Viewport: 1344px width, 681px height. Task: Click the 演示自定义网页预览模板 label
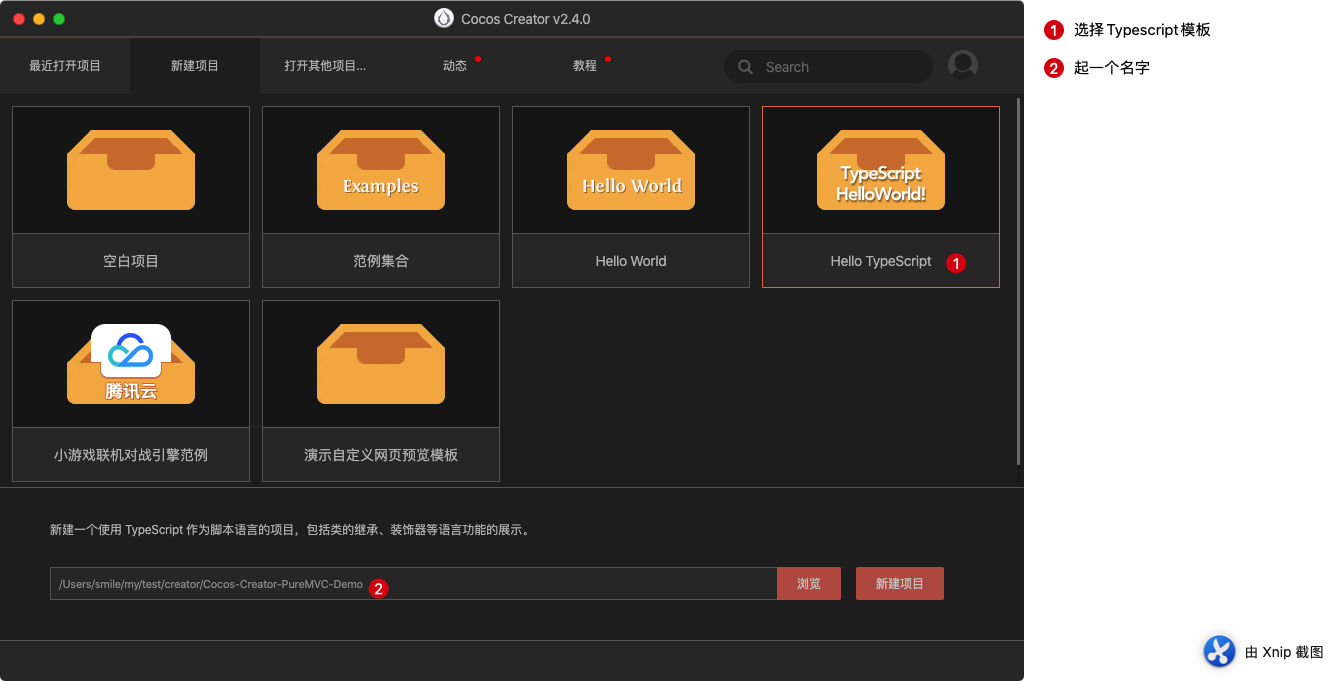click(x=381, y=455)
